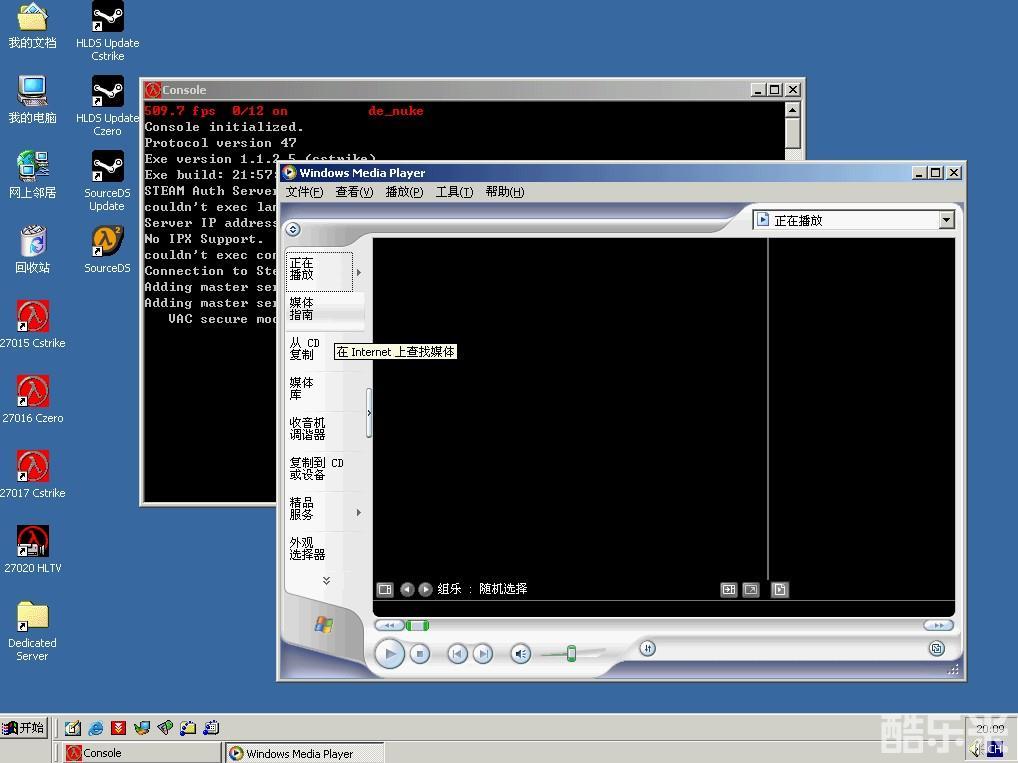
Task: Toggle the menu bar auto-hide button
Action: pyautogui.click(x=293, y=229)
